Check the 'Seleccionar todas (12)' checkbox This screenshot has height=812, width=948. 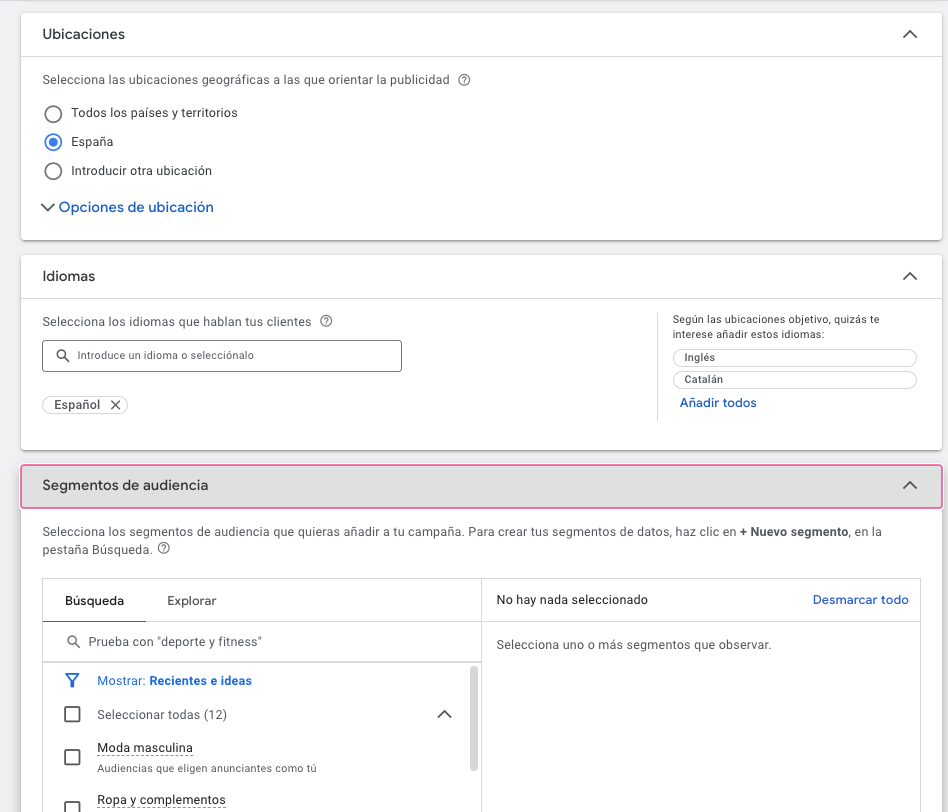[x=71, y=714]
